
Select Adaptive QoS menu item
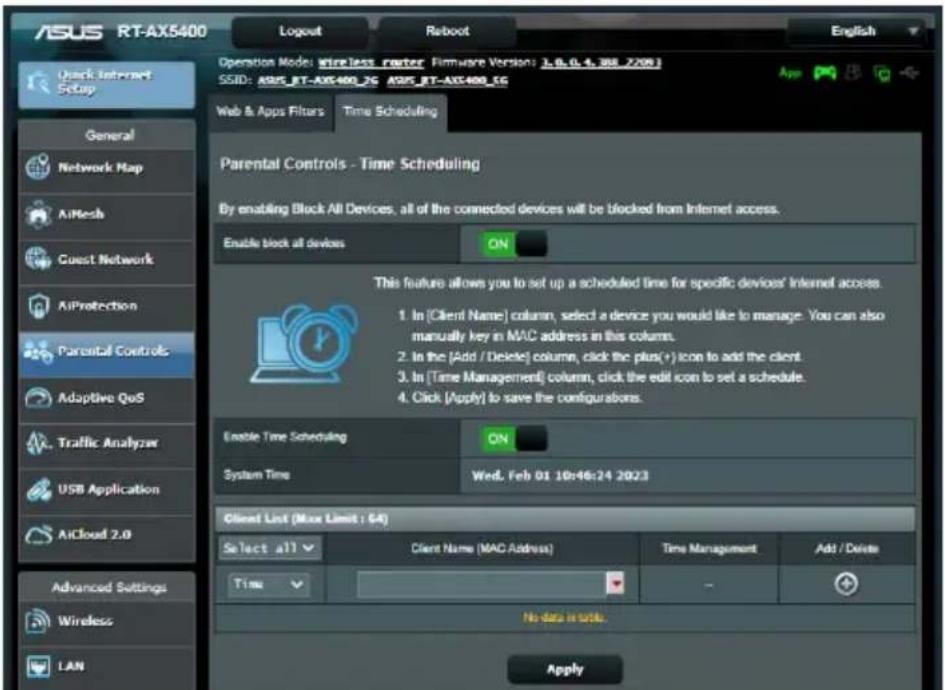pyautogui.click(x=107, y=398)
